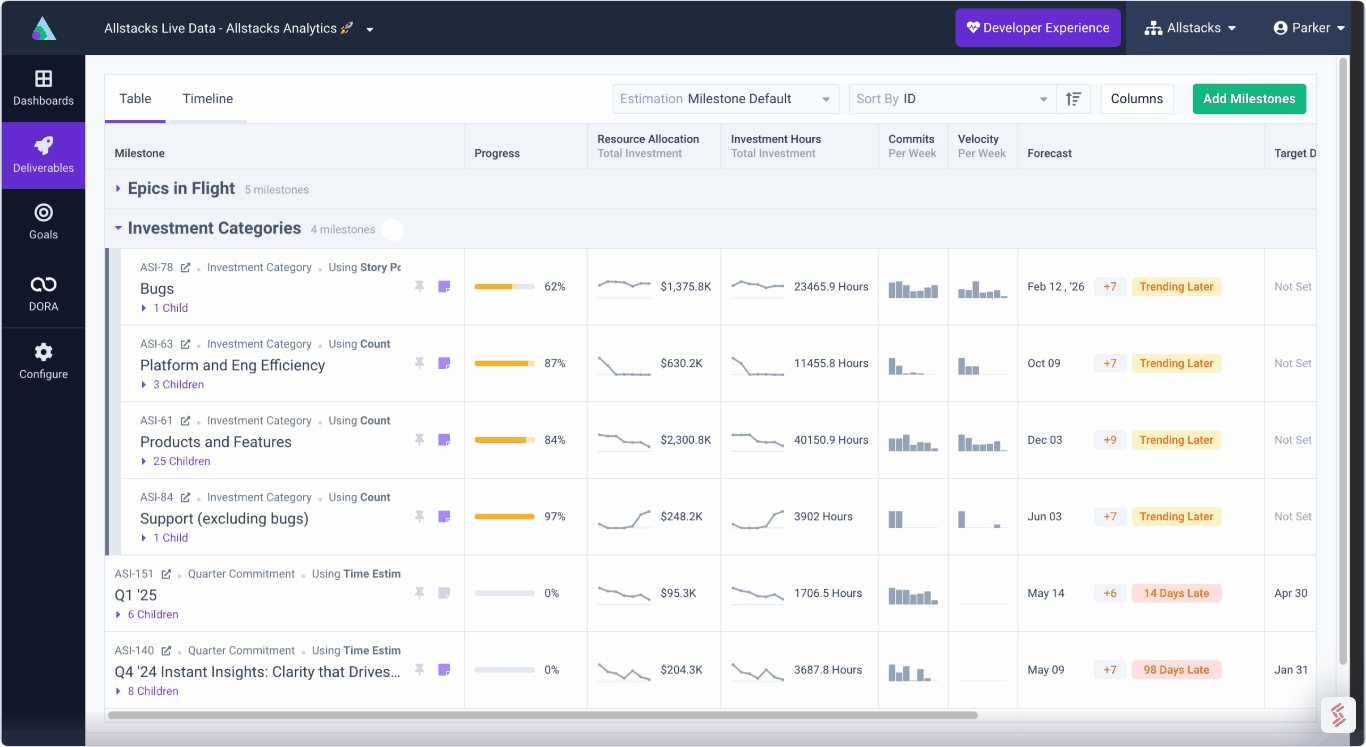Click Add Milestones button
Viewport: 1366px width, 747px height.
point(1249,99)
